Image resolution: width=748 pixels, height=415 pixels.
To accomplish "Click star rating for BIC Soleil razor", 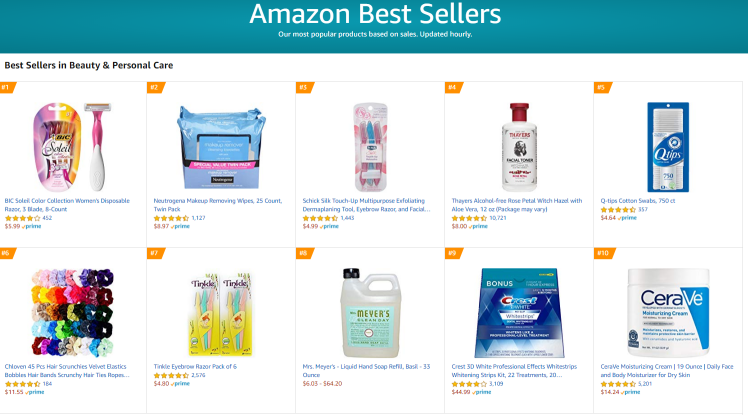I will tap(22, 217).
